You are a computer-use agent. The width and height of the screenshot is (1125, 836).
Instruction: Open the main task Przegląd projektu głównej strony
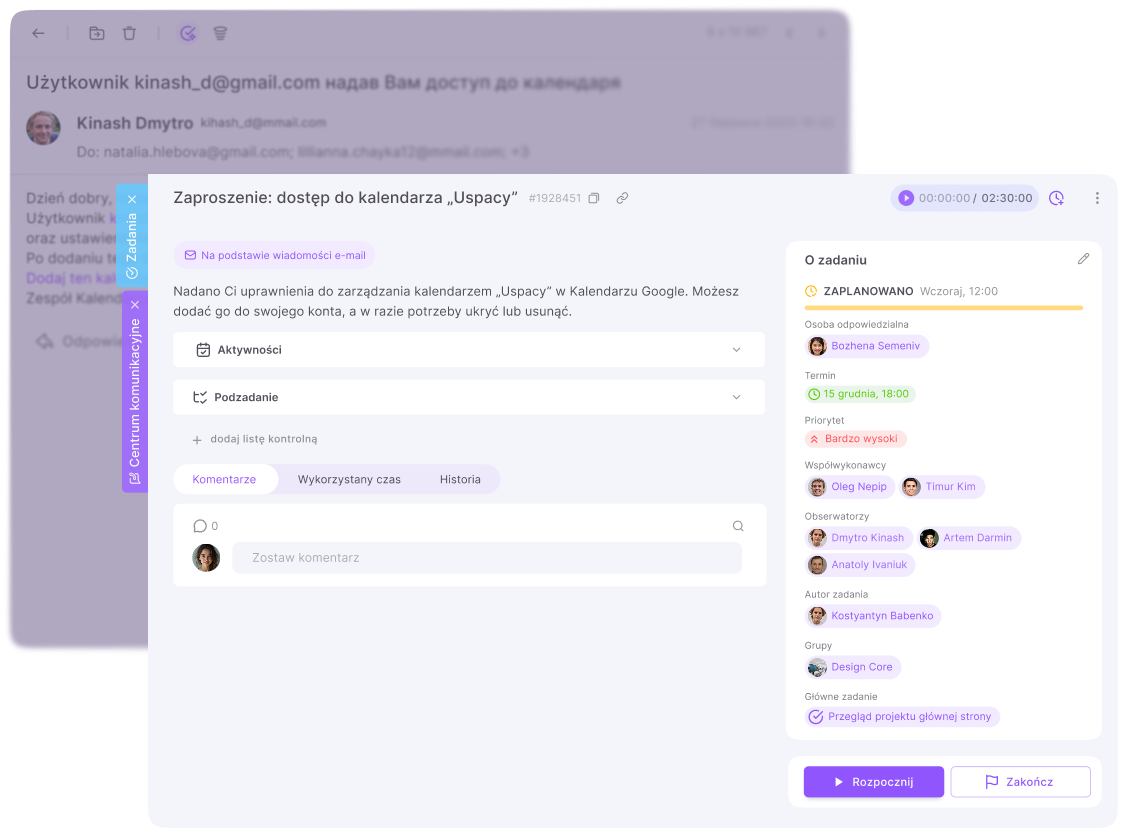902,716
